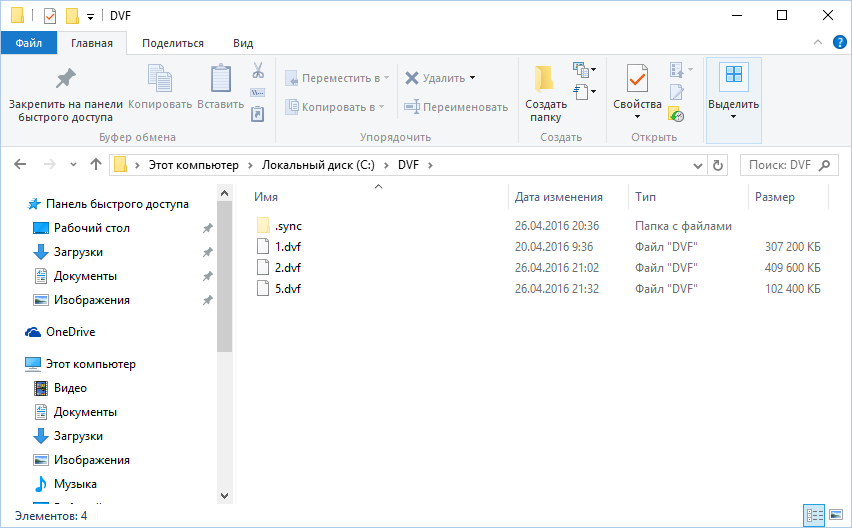
Task: Select OneDrive in the navigation pane
Action: (x=70, y=332)
